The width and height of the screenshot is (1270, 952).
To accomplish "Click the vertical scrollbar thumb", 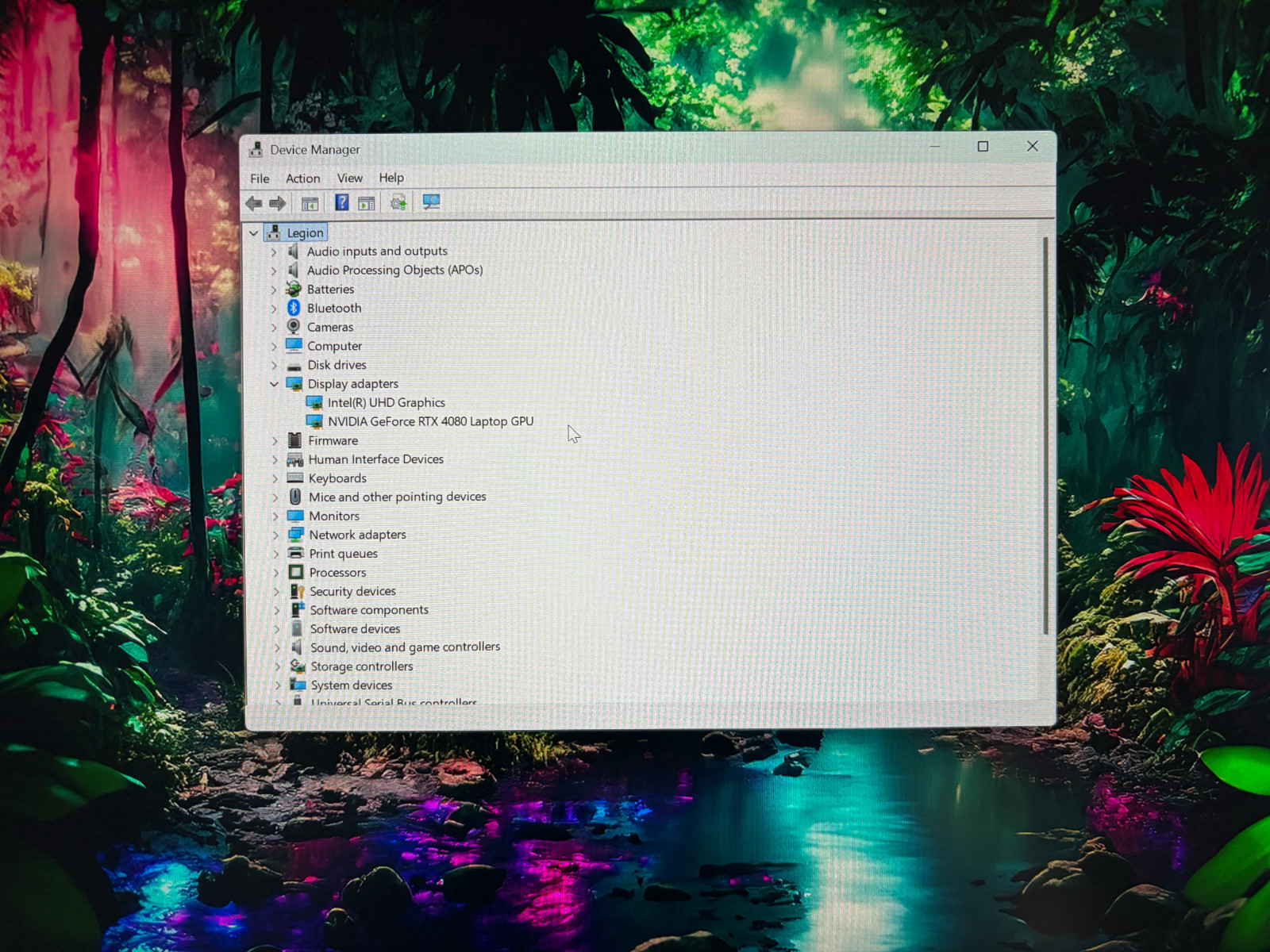I will tap(1045, 435).
